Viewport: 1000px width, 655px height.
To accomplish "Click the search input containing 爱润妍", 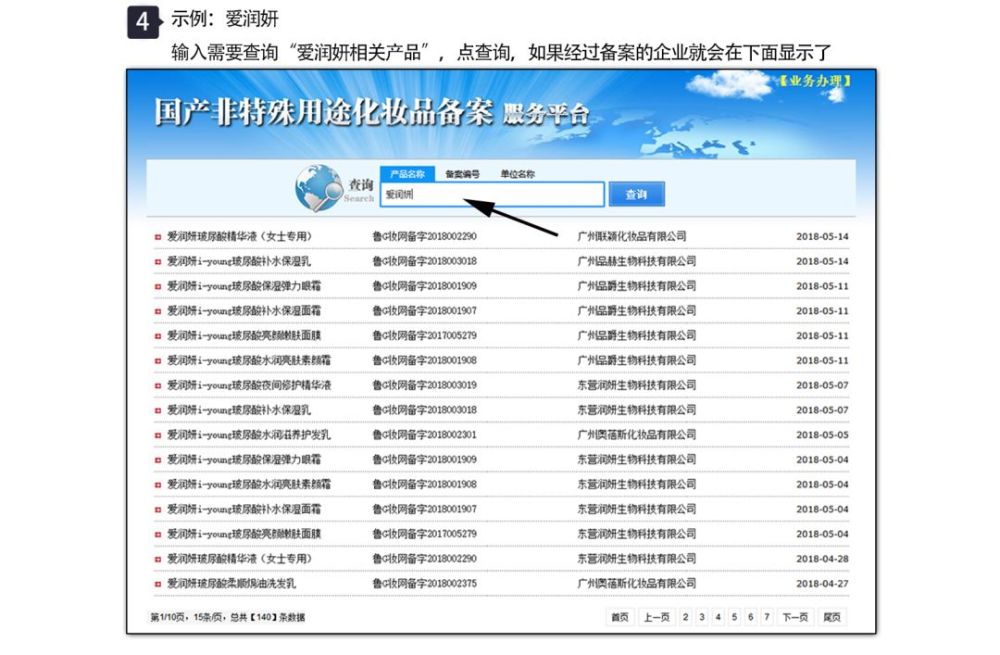I will [x=490, y=194].
